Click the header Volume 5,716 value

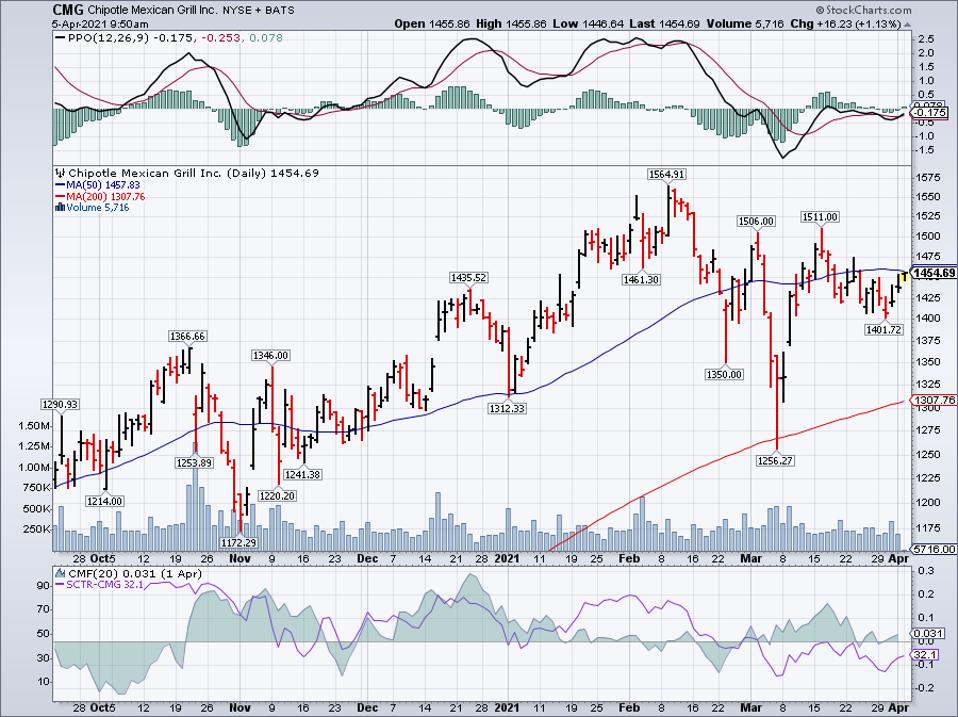coord(745,24)
